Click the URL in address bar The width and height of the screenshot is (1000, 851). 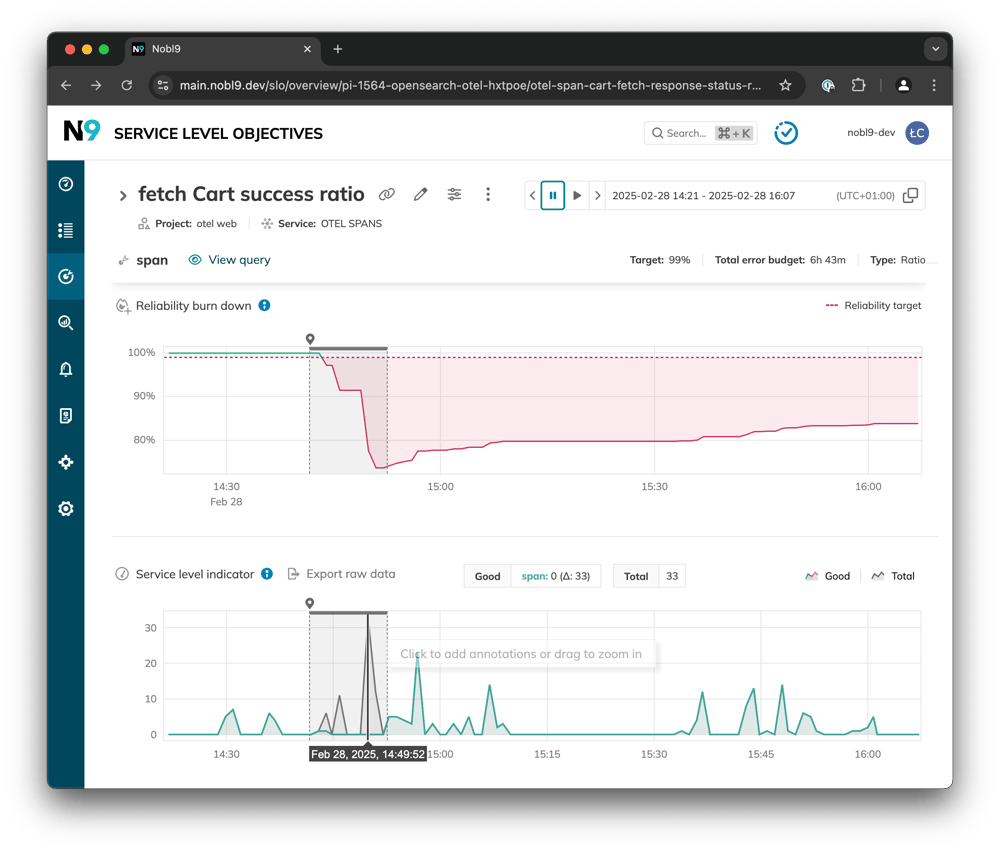pyautogui.click(x=471, y=85)
